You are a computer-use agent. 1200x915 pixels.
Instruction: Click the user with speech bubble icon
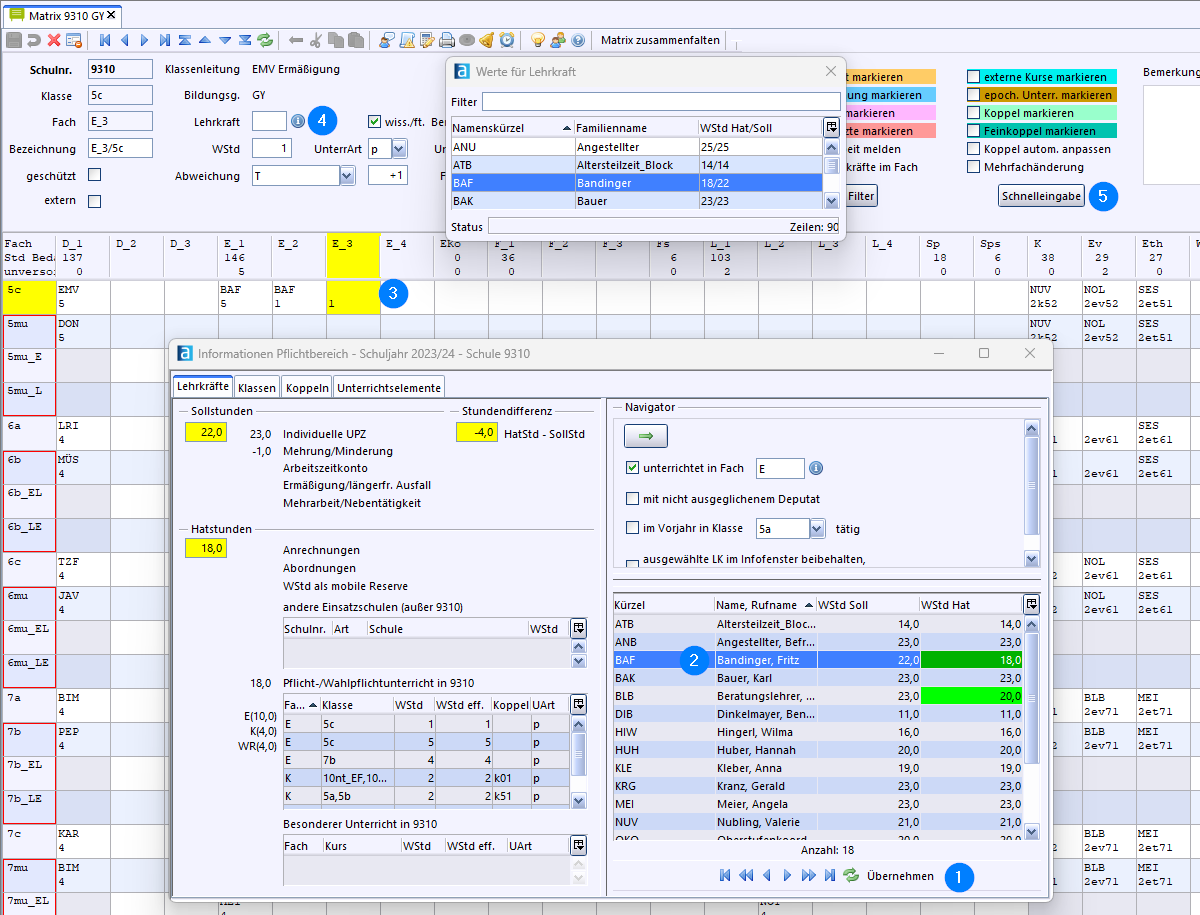tap(387, 40)
